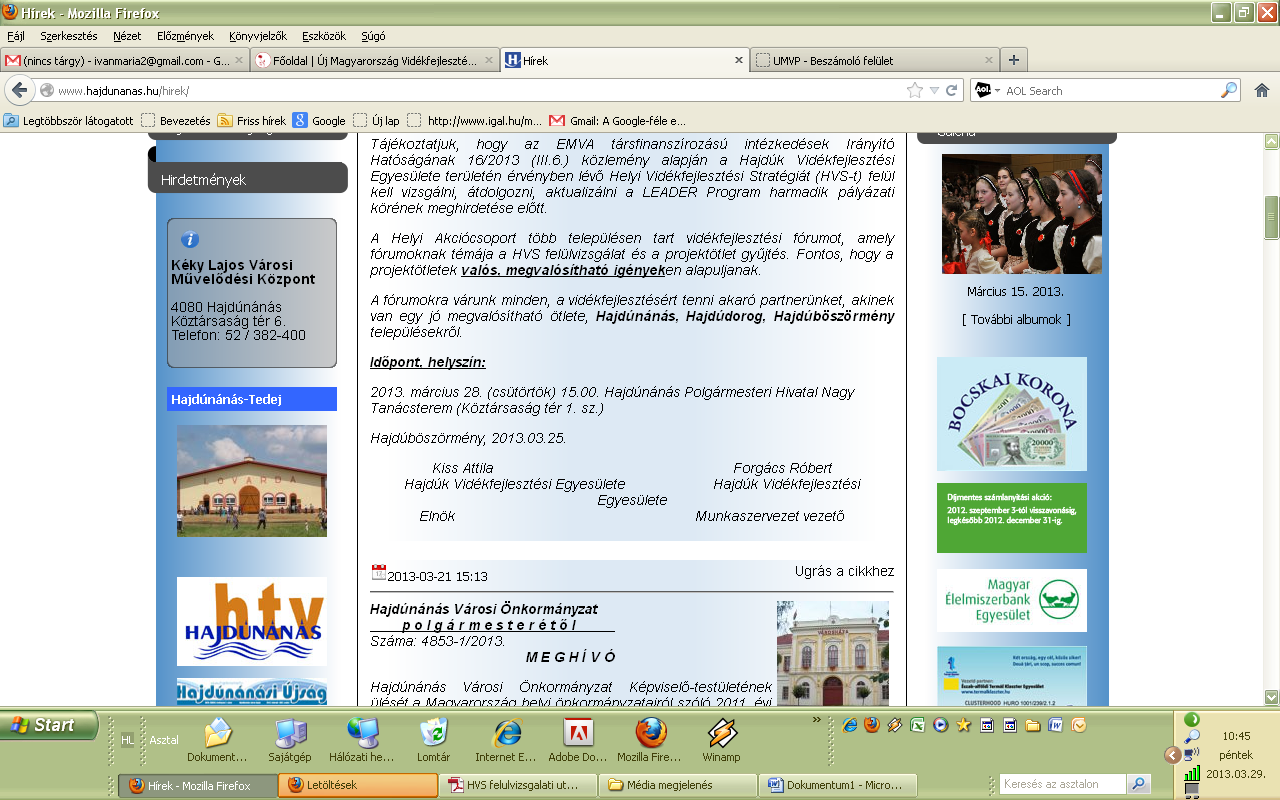Click the calendar icon next to 2013-03-21 15:13

click(x=378, y=573)
